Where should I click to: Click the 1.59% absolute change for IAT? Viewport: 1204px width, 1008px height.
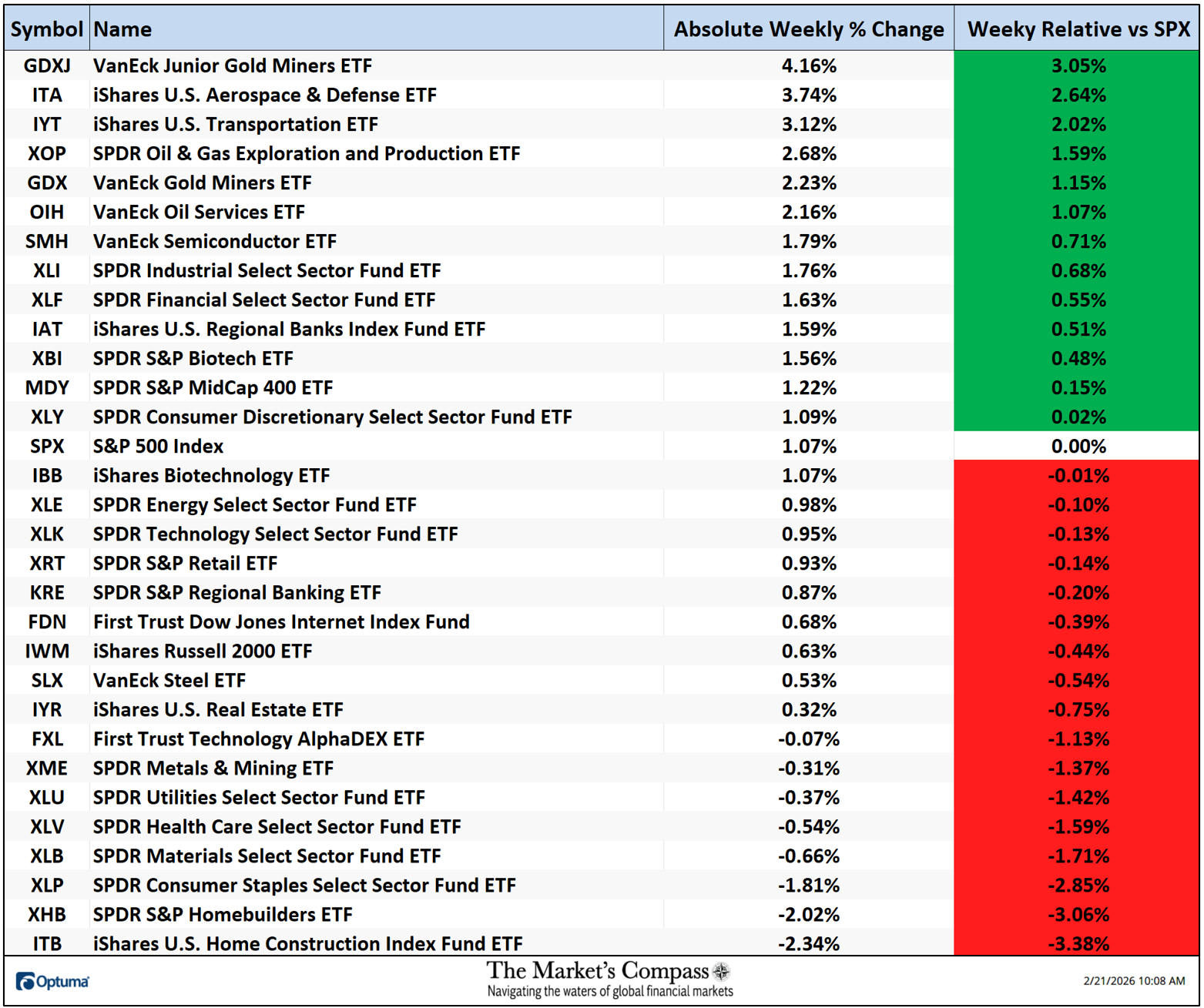(x=809, y=329)
